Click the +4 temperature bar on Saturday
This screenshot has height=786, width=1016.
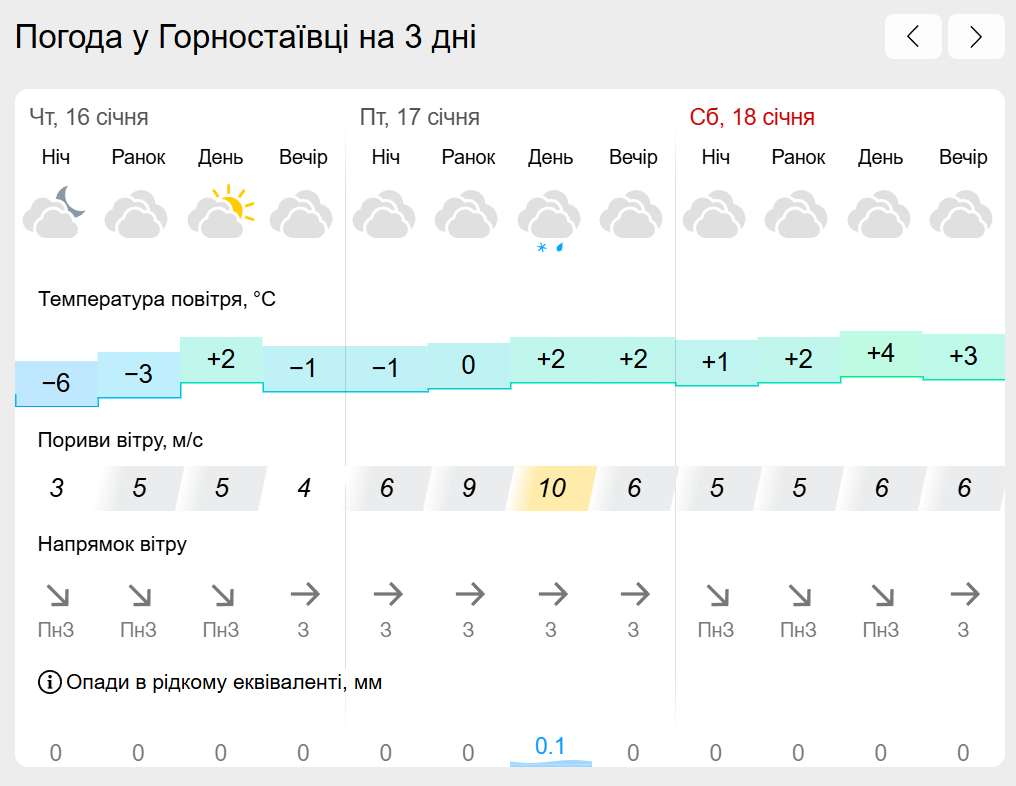pyautogui.click(x=881, y=354)
